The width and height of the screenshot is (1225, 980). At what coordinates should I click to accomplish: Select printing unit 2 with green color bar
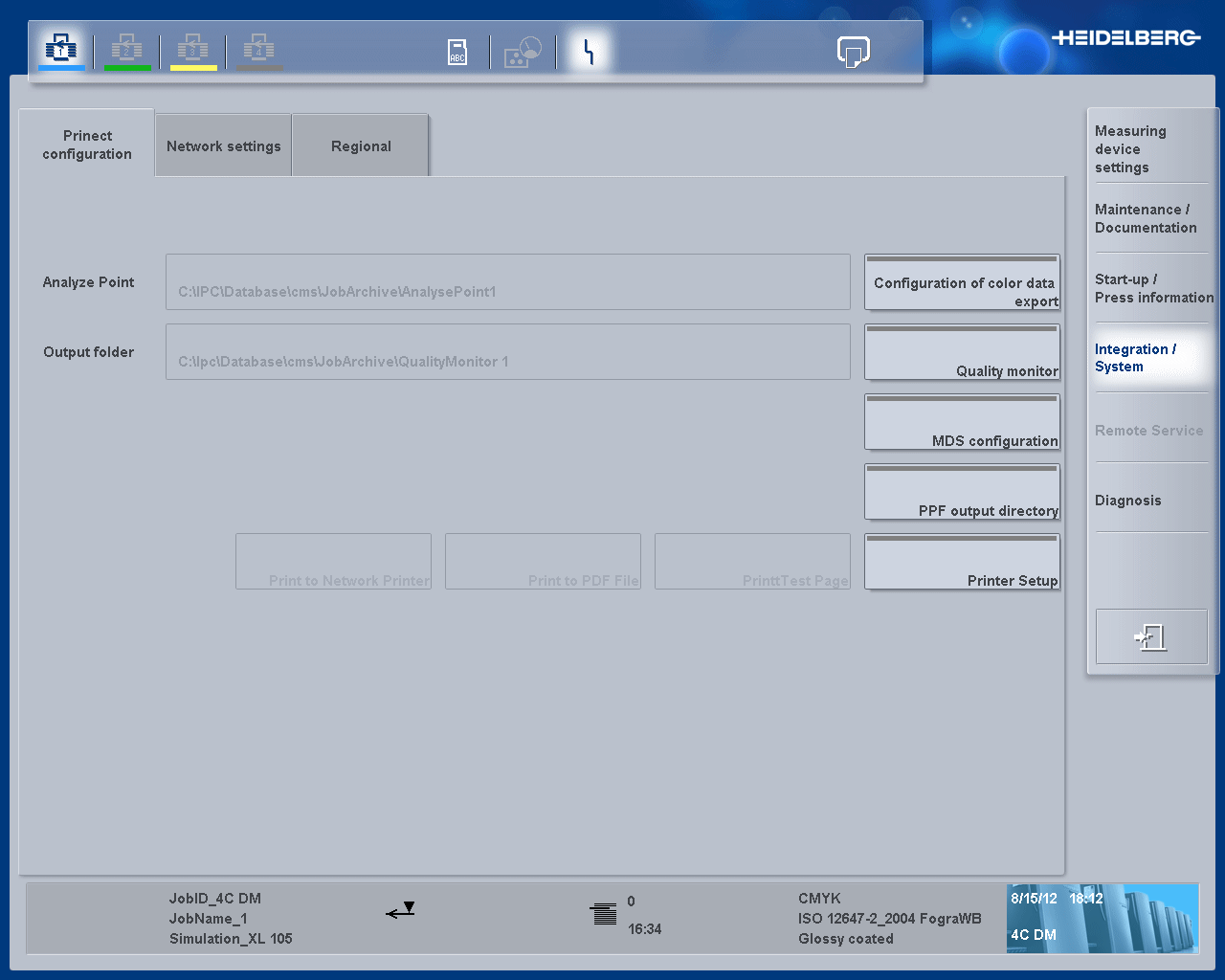127,49
